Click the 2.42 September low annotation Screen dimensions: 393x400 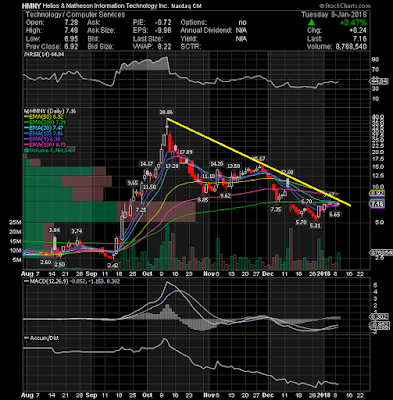113,265
